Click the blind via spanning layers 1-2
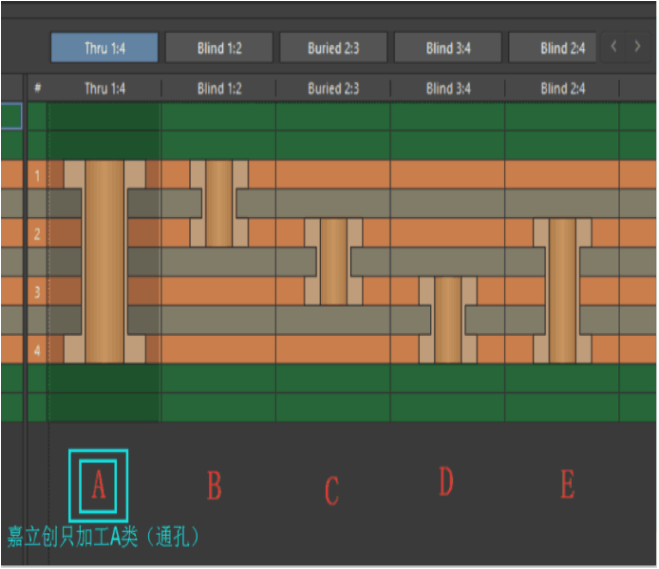This screenshot has width=659, height=569. [x=219, y=204]
